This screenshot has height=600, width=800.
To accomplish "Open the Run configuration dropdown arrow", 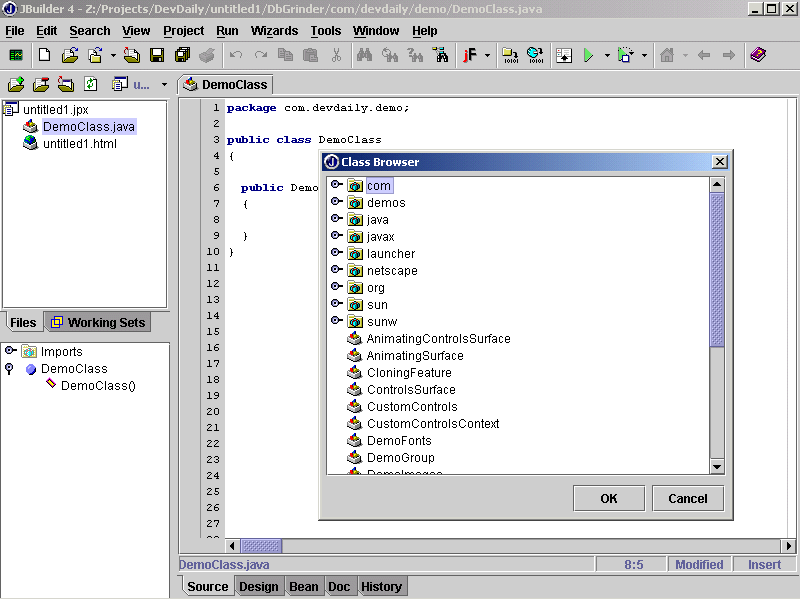I will point(607,55).
